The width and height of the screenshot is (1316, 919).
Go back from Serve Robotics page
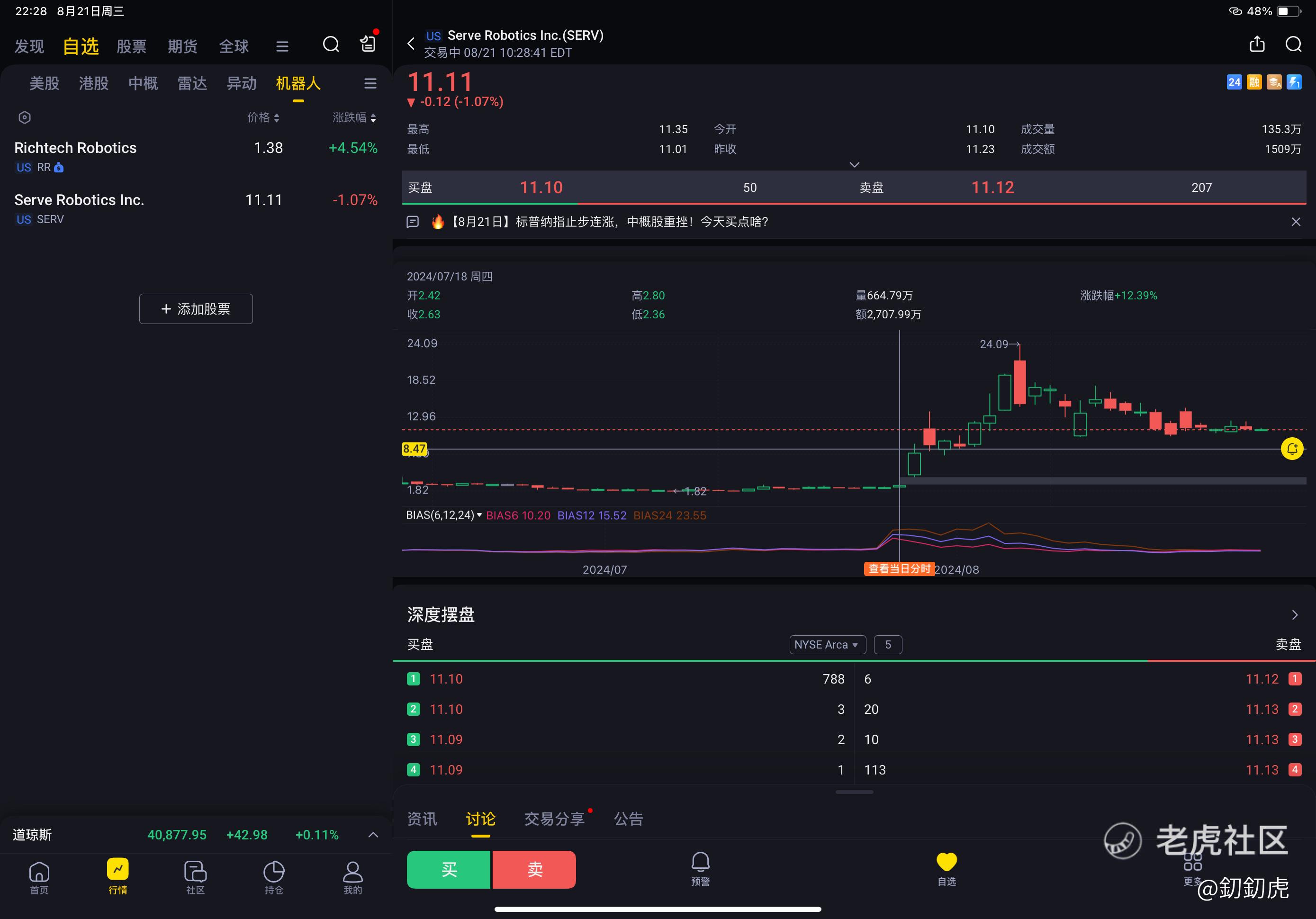click(411, 44)
